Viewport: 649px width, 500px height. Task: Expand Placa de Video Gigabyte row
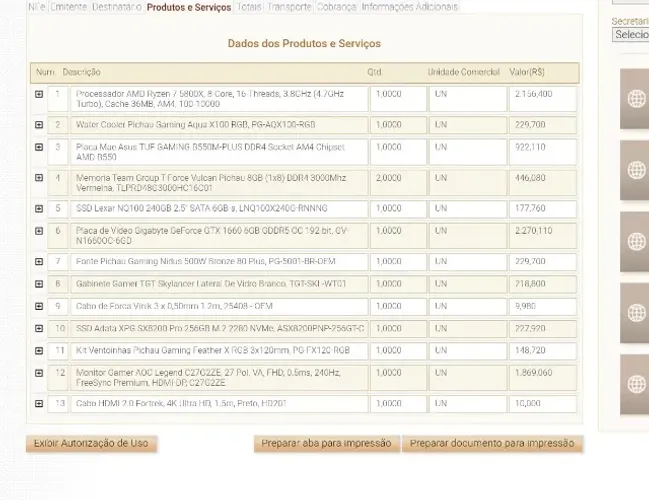click(39, 231)
